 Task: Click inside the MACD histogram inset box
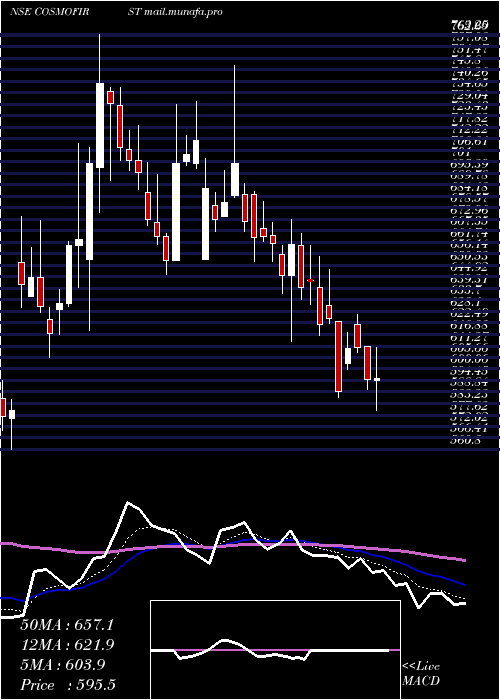pyautogui.click(x=275, y=650)
